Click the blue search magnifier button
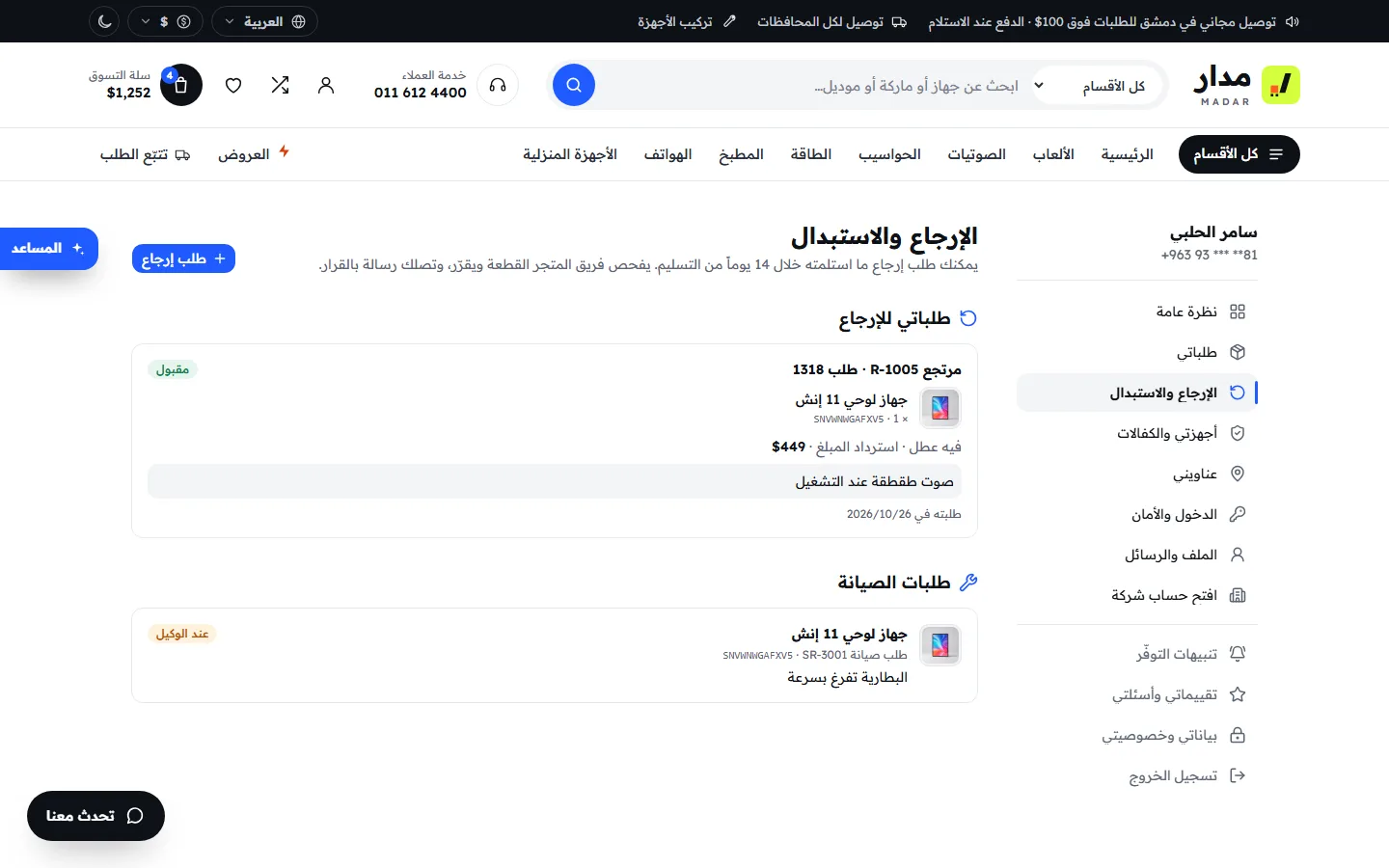1389x868 pixels. tap(574, 85)
